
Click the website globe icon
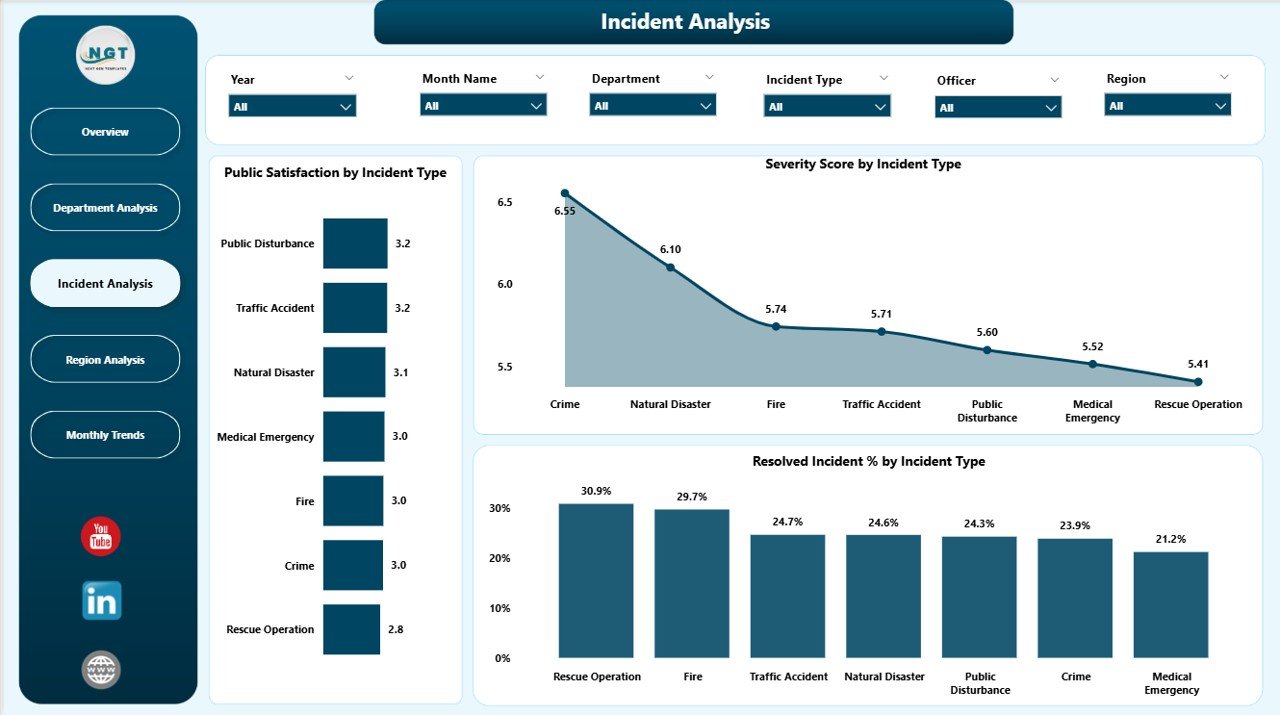click(x=101, y=669)
